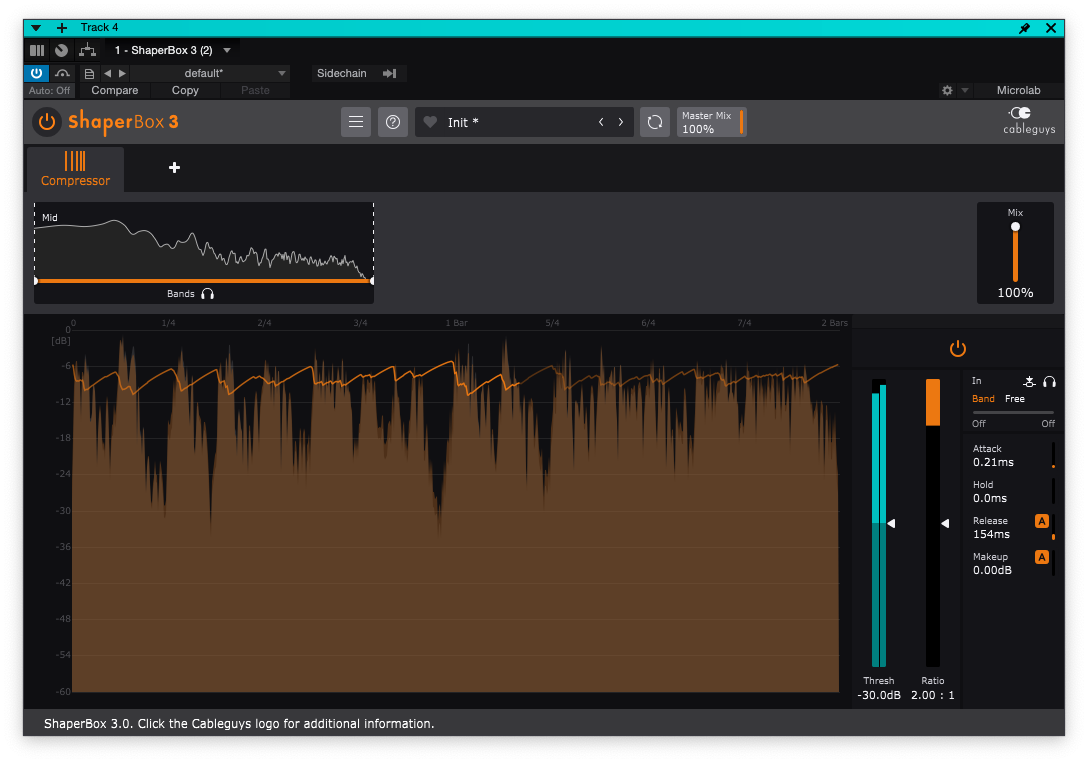Expand the arrow next to the gear
The height and width of the screenshot is (763, 1088).
click(x=964, y=90)
